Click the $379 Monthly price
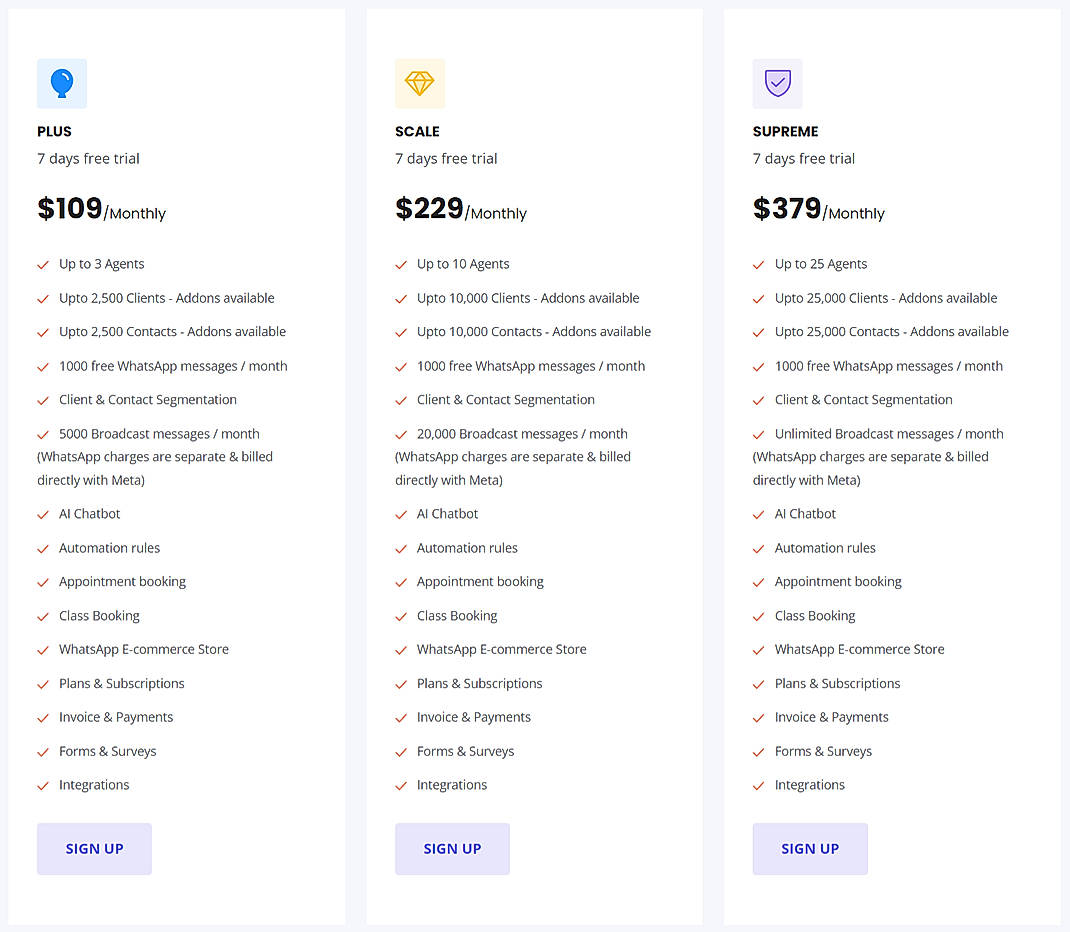 click(820, 209)
